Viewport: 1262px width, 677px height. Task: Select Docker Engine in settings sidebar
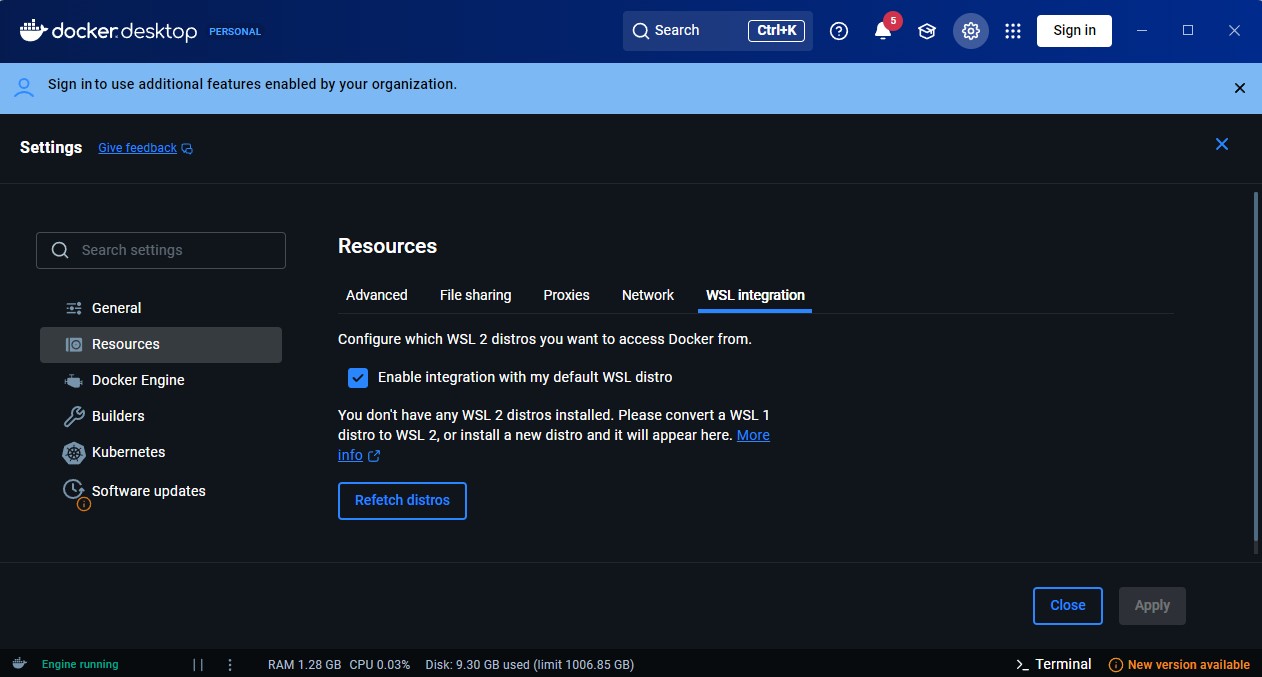click(x=138, y=380)
